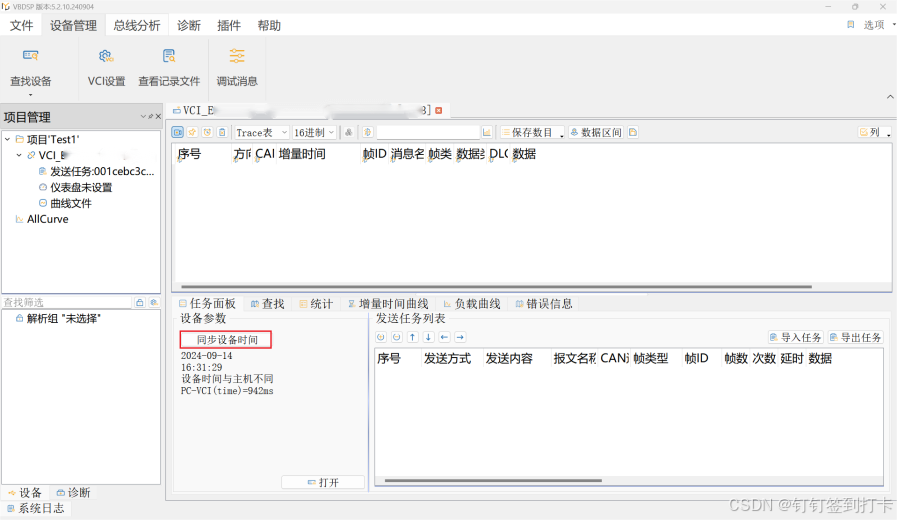The width and height of the screenshot is (897, 520).
Task: Close the 项目管理 panel
Action: point(158,117)
